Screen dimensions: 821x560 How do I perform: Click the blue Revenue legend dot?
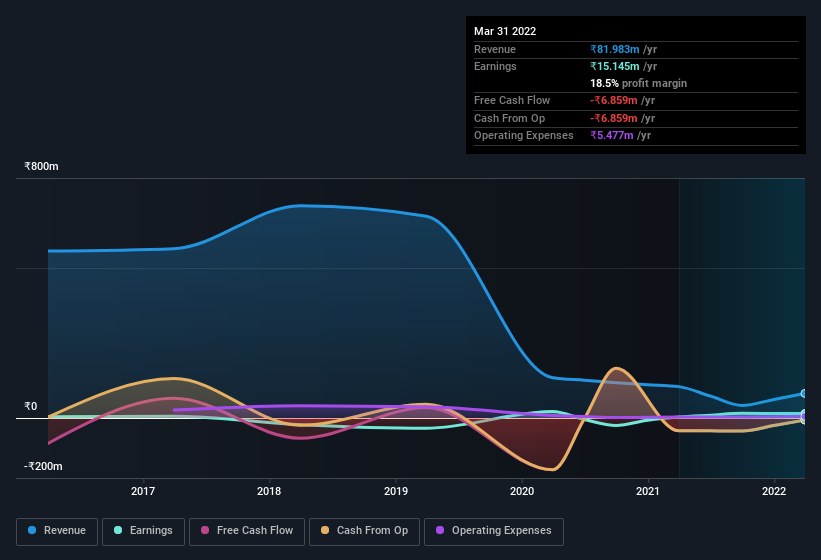31,530
